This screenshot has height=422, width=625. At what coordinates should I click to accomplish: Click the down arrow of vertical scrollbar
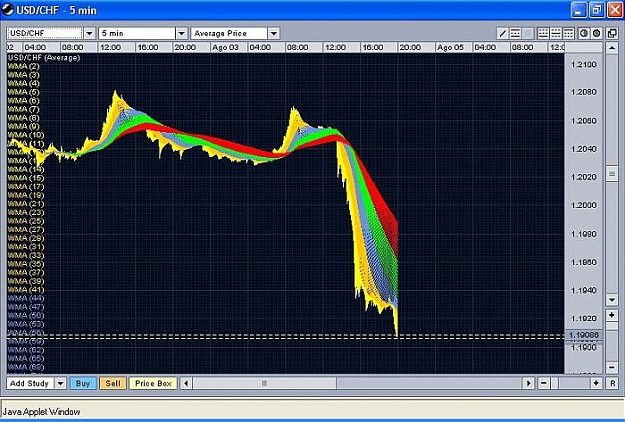pyautogui.click(x=612, y=299)
